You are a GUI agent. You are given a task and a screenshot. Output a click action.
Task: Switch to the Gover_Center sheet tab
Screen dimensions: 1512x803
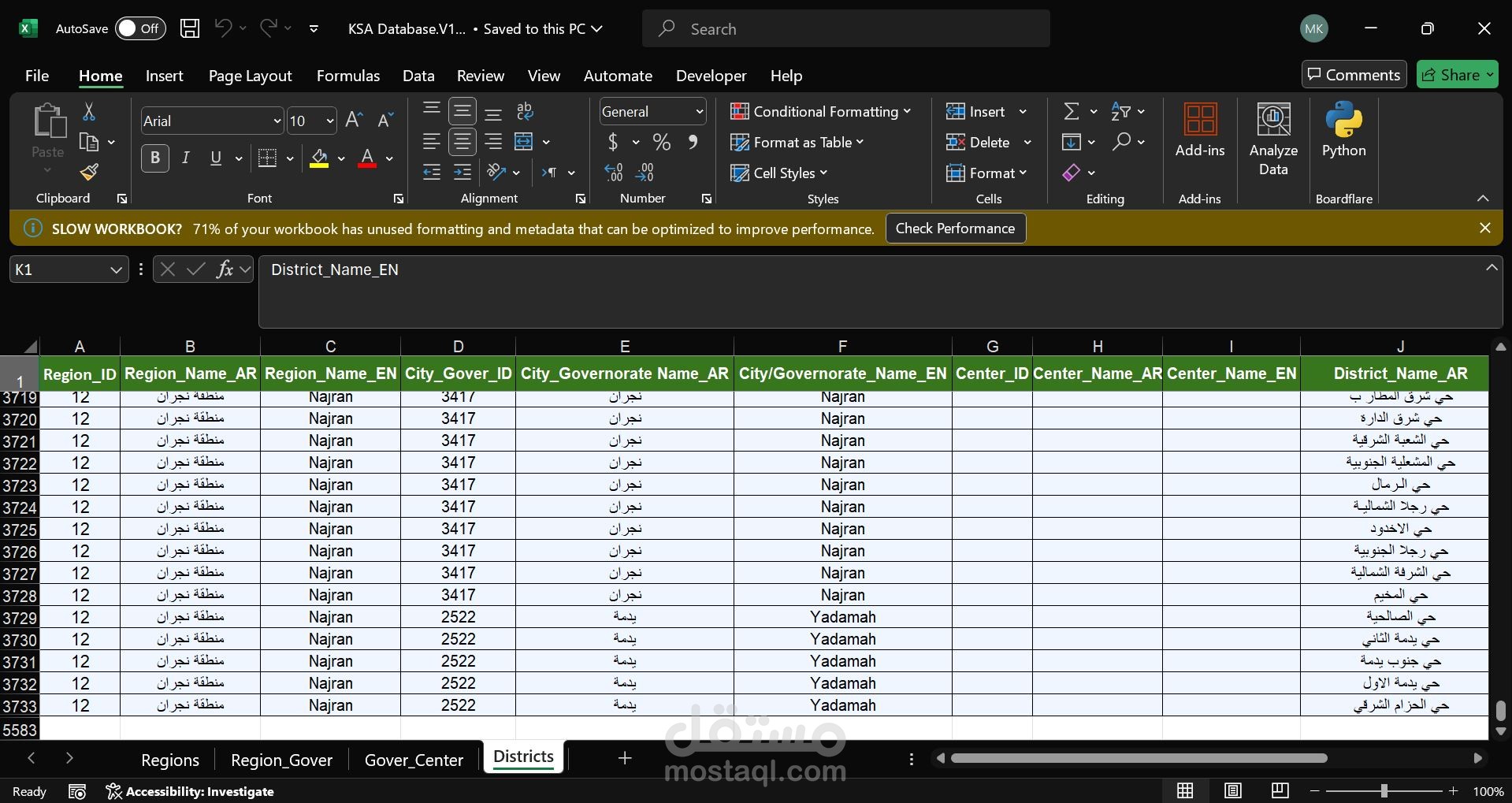[414, 760]
